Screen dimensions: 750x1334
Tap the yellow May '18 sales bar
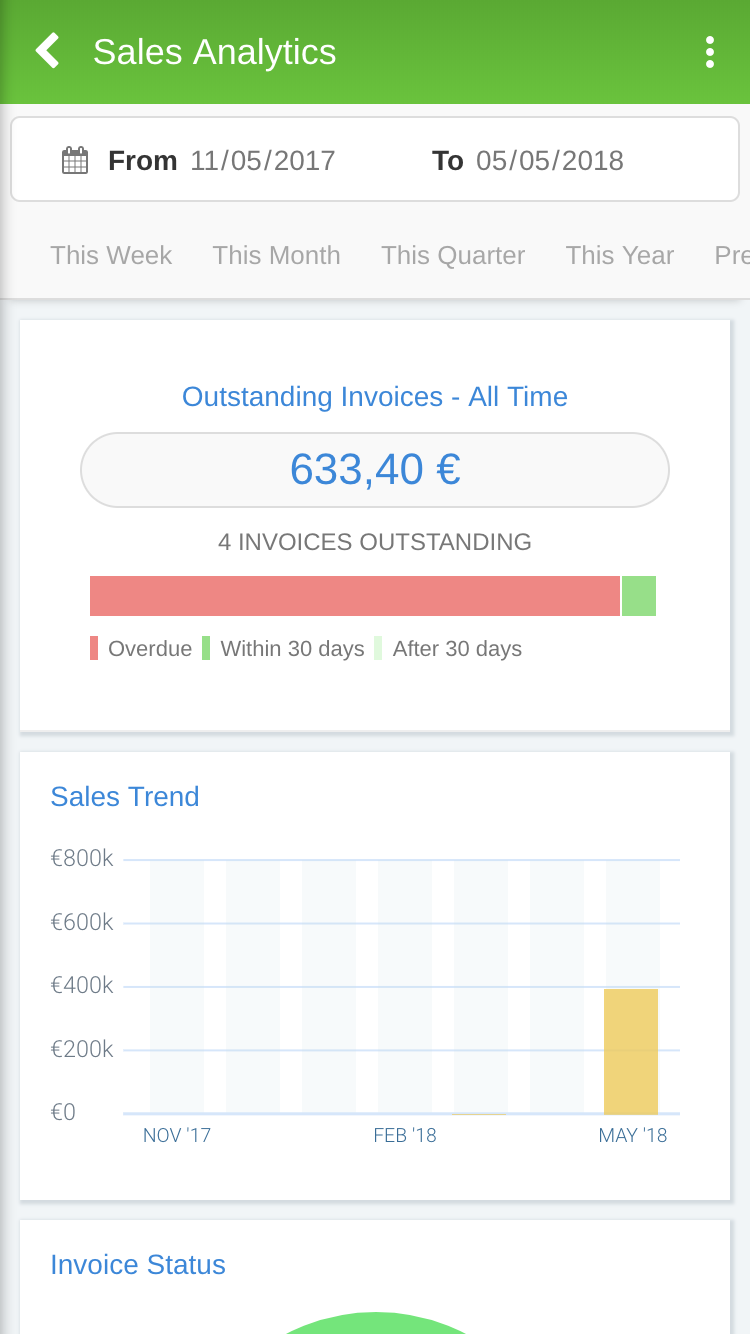point(631,1050)
